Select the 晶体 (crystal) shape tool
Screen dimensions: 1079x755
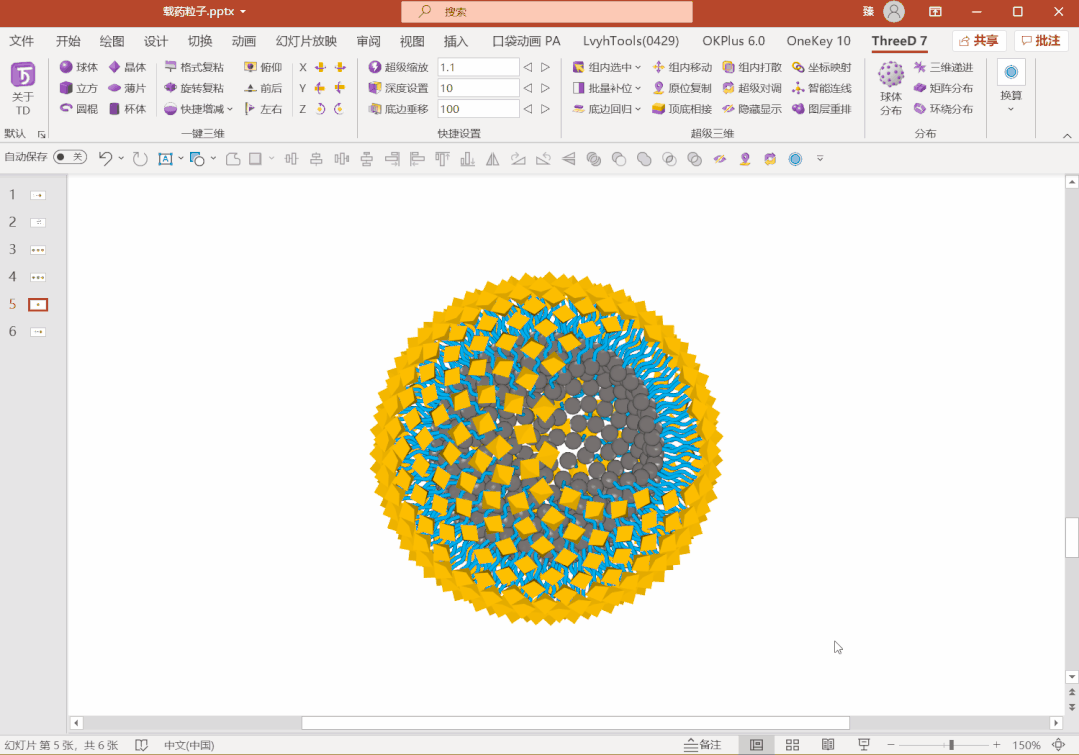(131, 67)
